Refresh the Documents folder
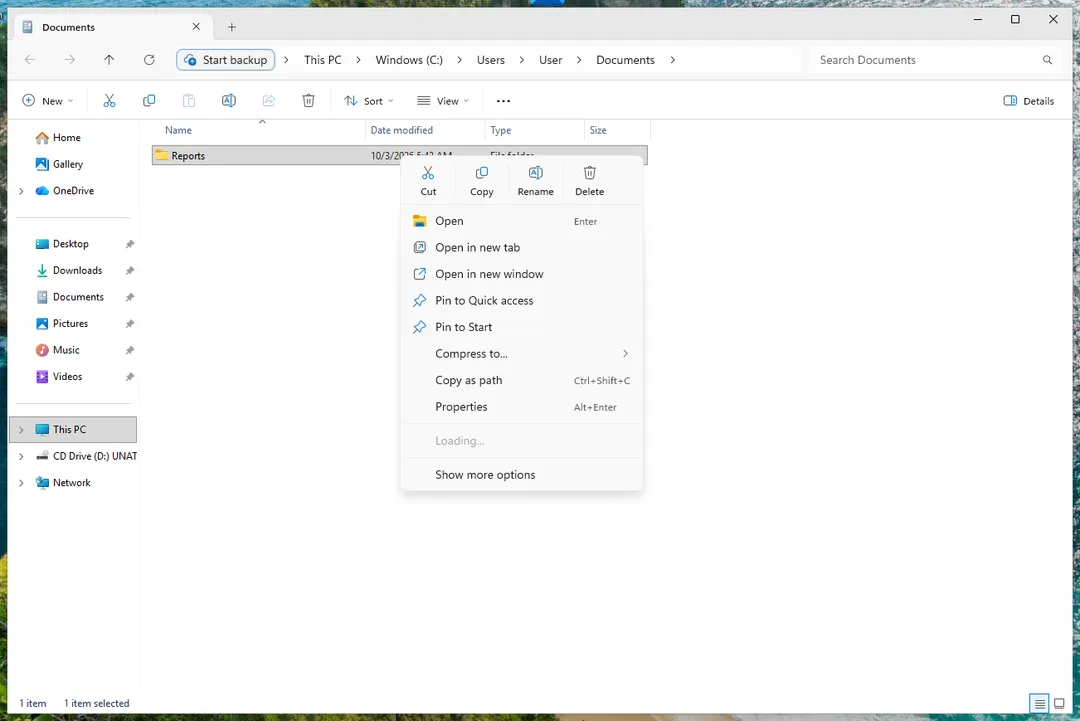This screenshot has width=1080, height=721. coord(149,60)
